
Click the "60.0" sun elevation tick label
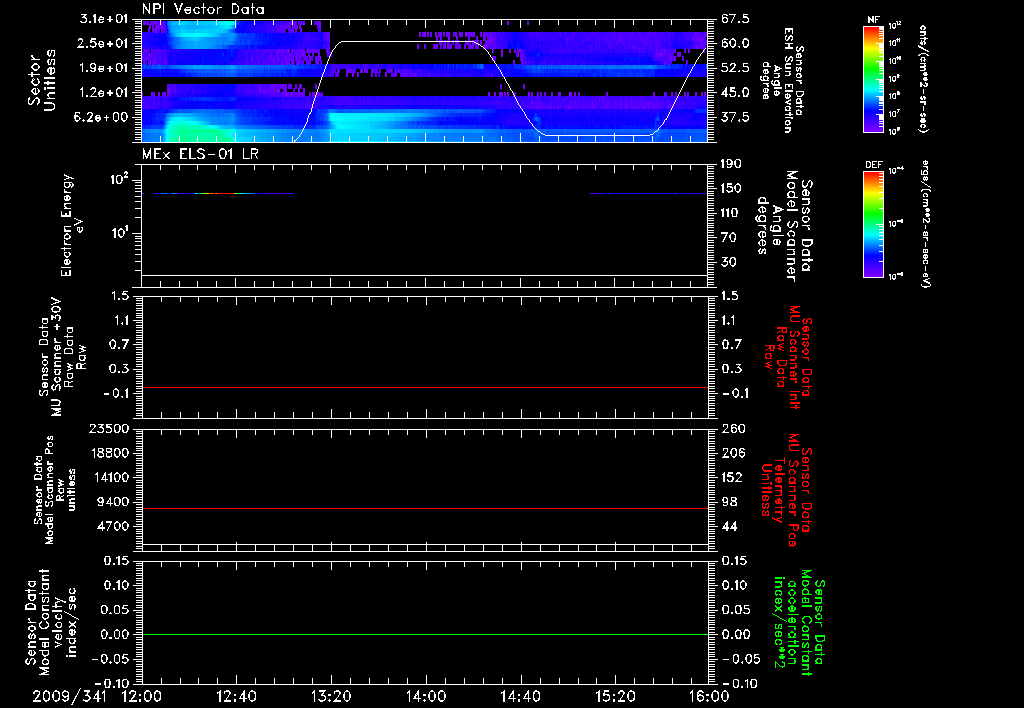pyautogui.click(x=735, y=43)
